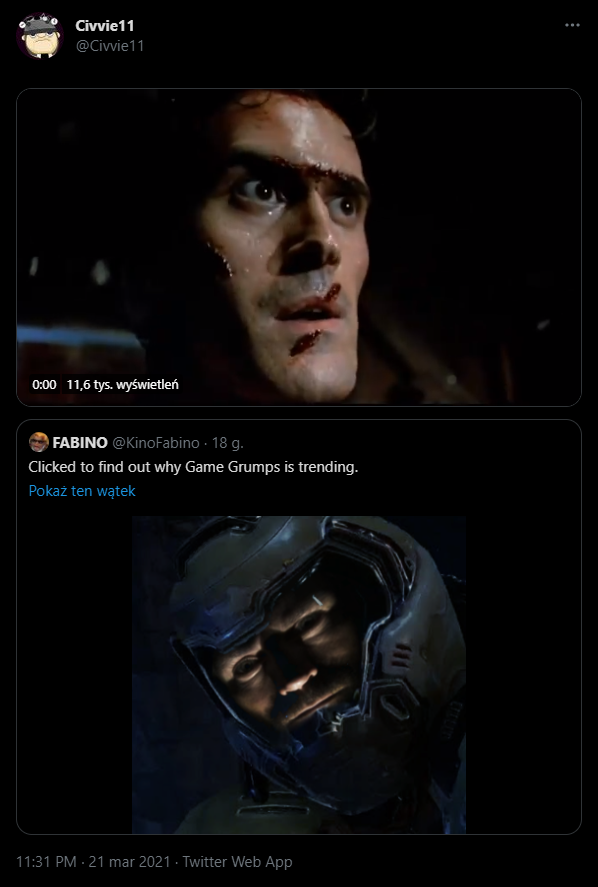Click the 18 g. quoted tweet timestamp
This screenshot has width=598, height=887.
(x=227, y=442)
